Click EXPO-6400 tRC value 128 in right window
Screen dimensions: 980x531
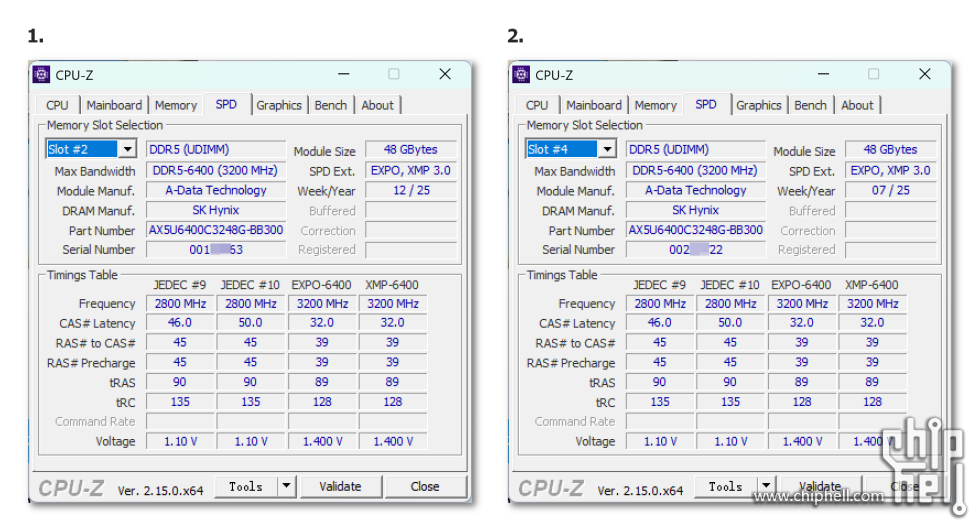coord(802,402)
